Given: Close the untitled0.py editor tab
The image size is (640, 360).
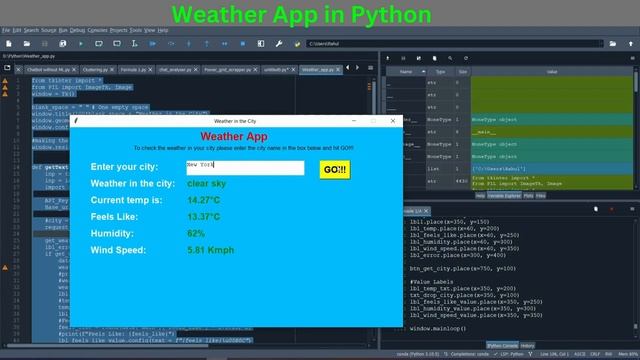Looking at the screenshot, I should (293, 70).
